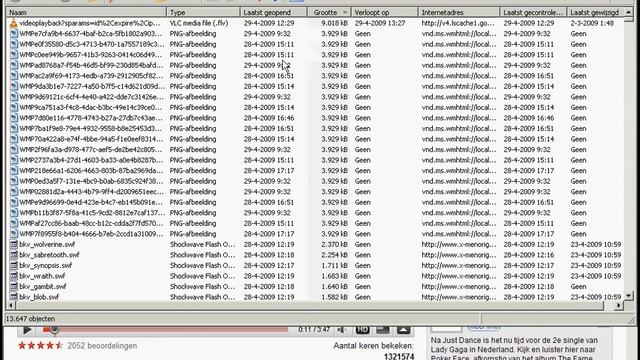Click the PNG icon beside WMPe7cfa9b4 file

pos(14,33)
